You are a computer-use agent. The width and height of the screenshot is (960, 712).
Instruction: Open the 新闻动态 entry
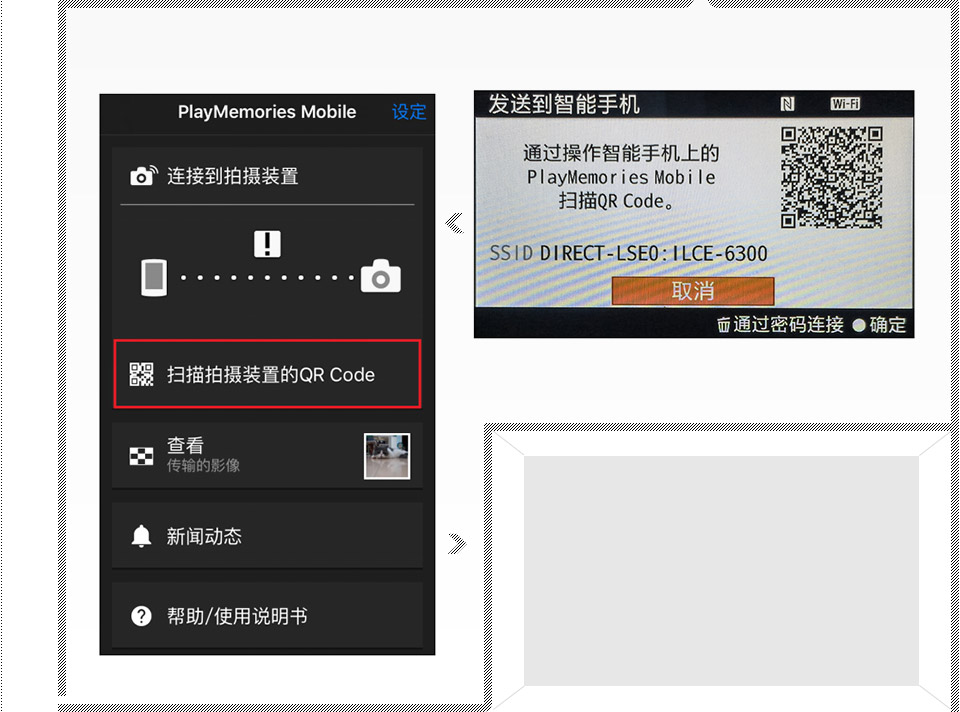[204, 536]
